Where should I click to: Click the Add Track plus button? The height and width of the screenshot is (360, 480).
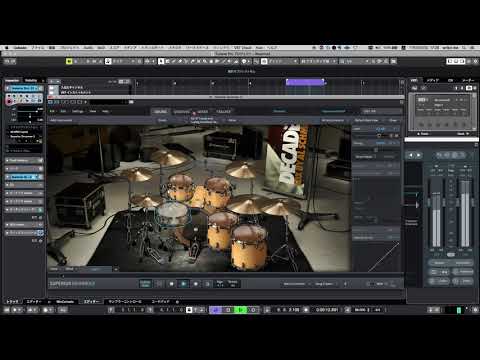pos(52,81)
